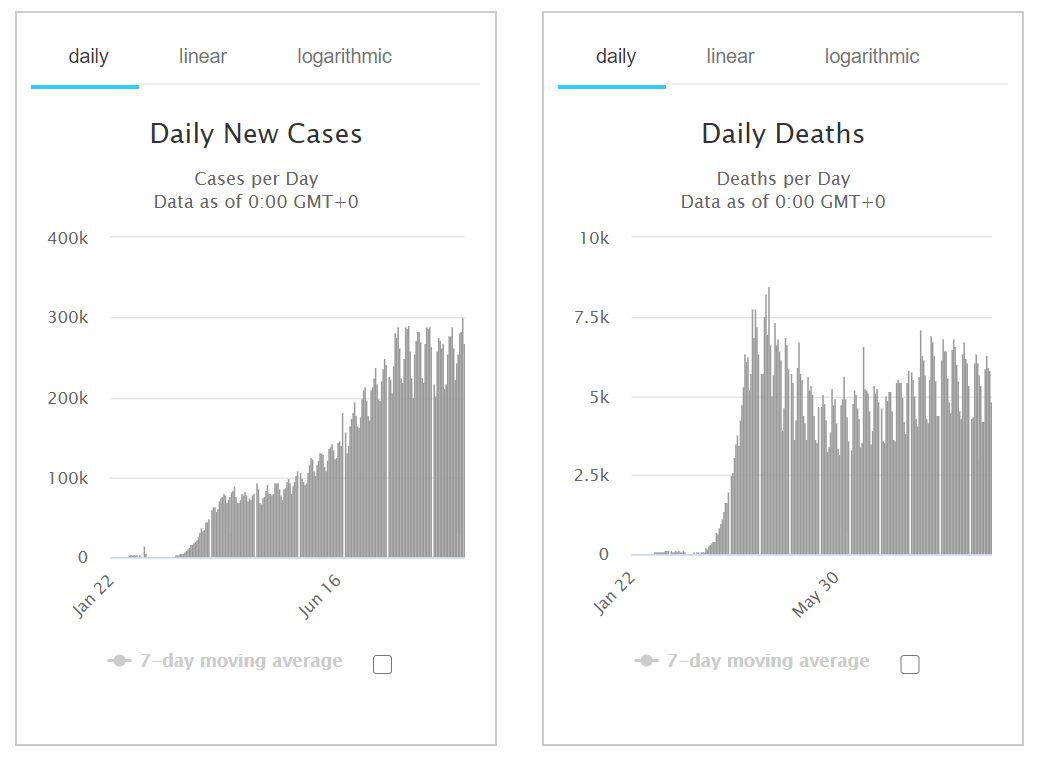Click the Jan 22 label on cases chart
The height and width of the screenshot is (761, 1043).
pyautogui.click(x=93, y=597)
